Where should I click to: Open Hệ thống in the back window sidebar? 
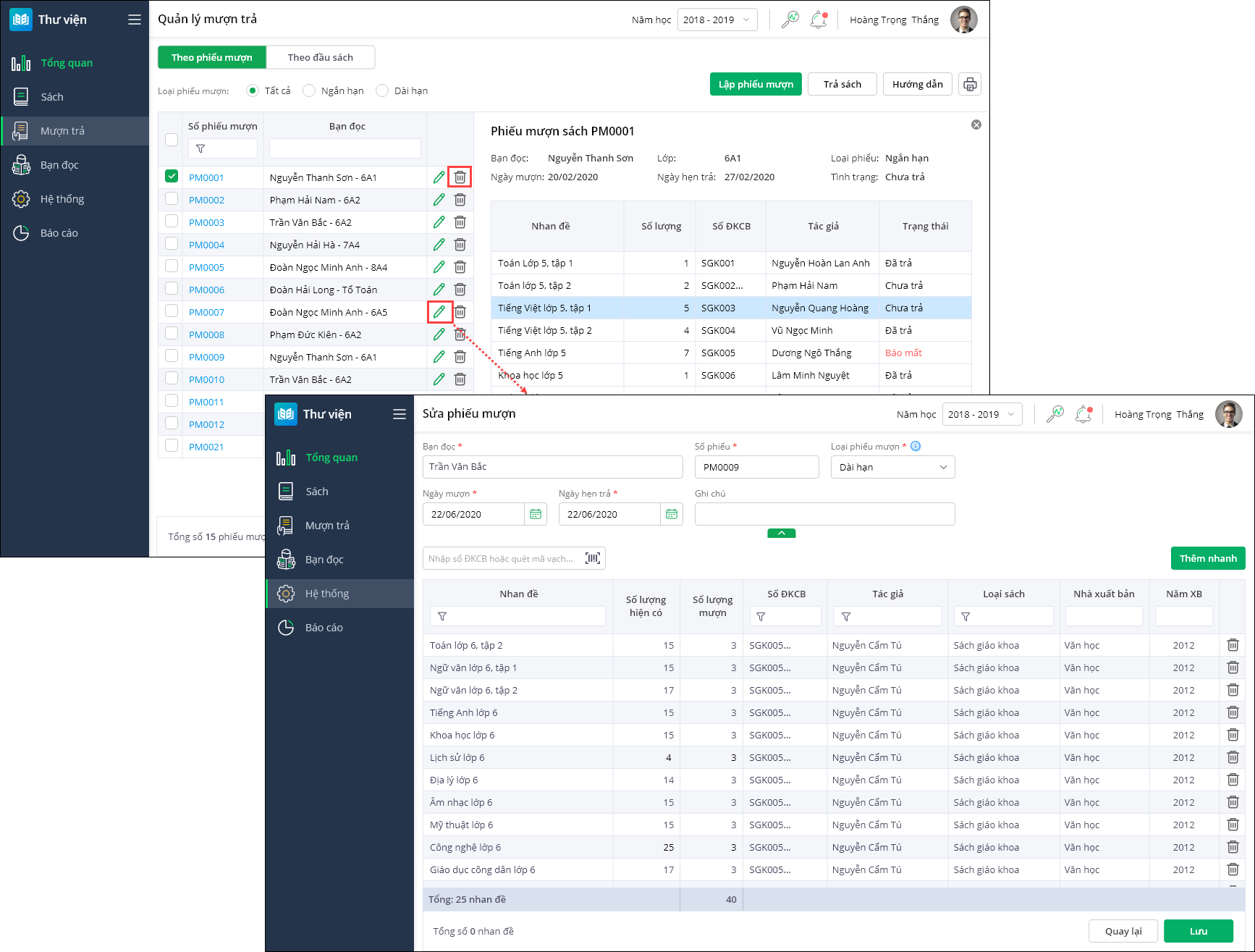(x=75, y=199)
